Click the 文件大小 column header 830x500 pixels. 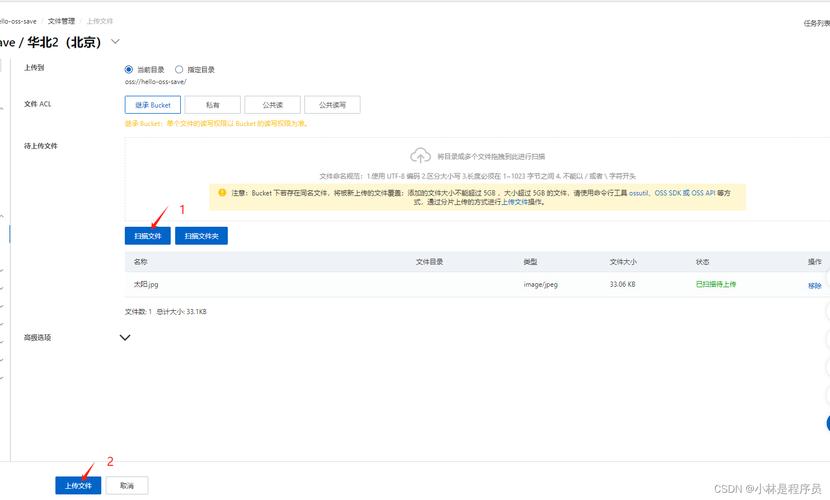click(623, 262)
